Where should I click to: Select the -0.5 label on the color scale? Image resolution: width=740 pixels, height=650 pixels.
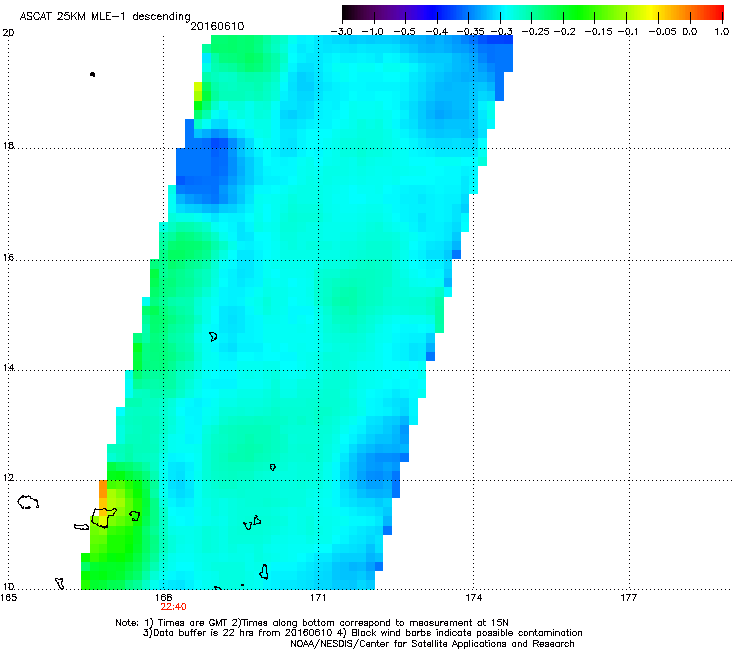click(x=404, y=32)
